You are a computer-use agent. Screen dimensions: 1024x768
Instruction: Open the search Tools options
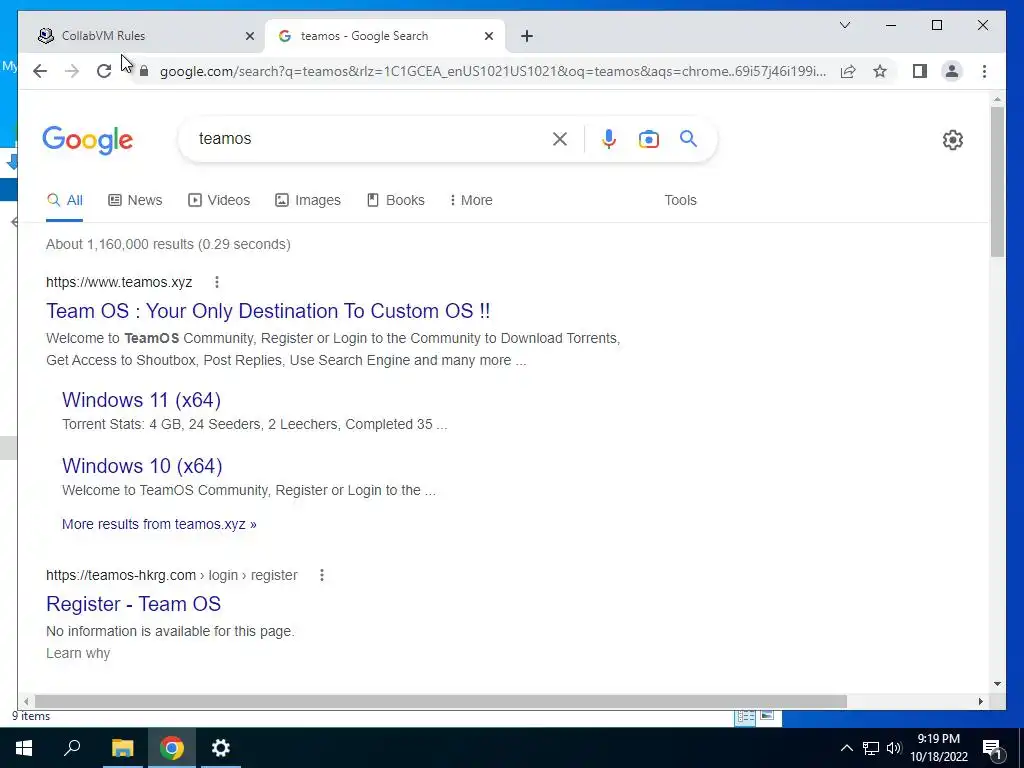(x=680, y=200)
